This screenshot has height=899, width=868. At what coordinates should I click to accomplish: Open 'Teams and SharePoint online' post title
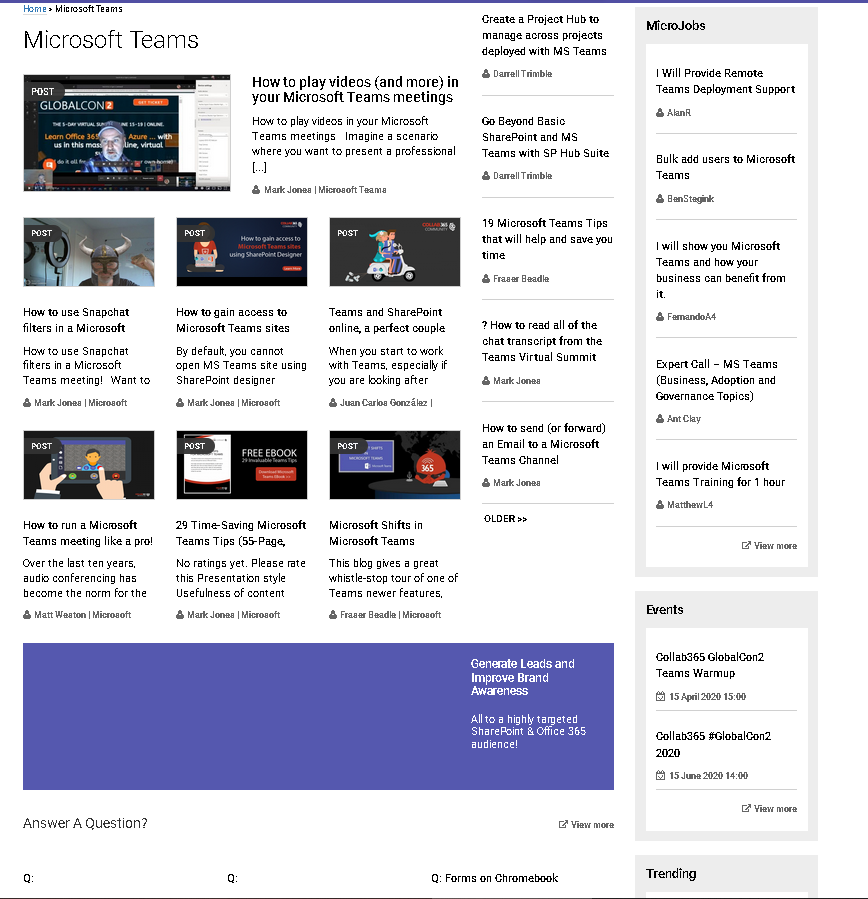(x=387, y=320)
